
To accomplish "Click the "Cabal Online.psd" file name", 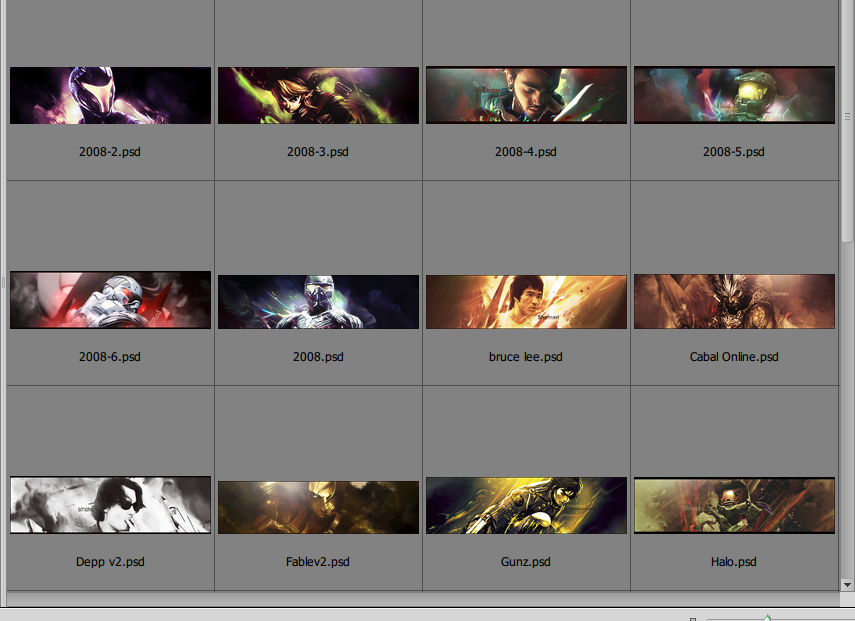I will pos(734,357).
